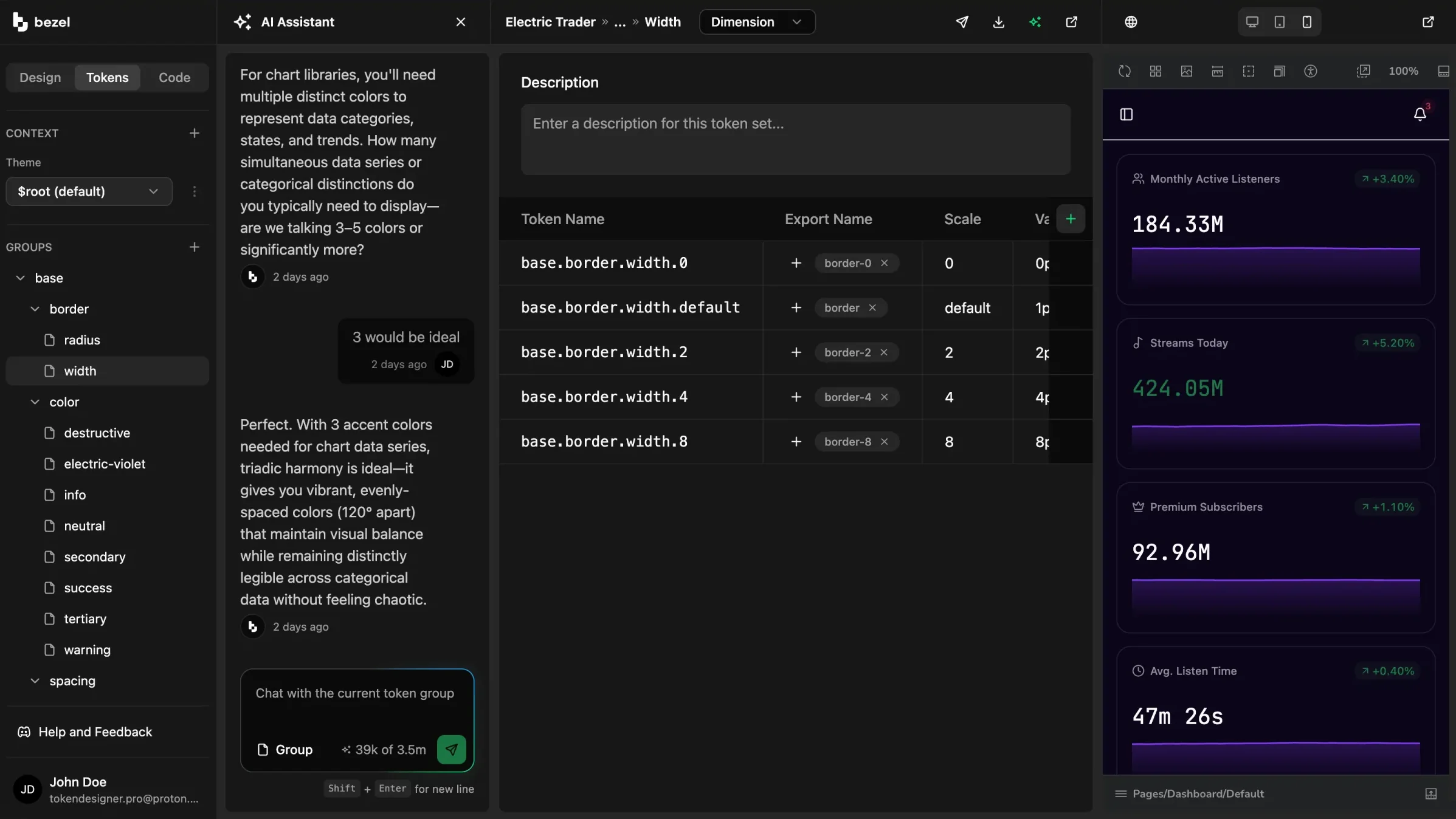Screen dimensions: 1456x819
Task: Click the stacked layers icon in preview toolbar
Action: [1280, 71]
